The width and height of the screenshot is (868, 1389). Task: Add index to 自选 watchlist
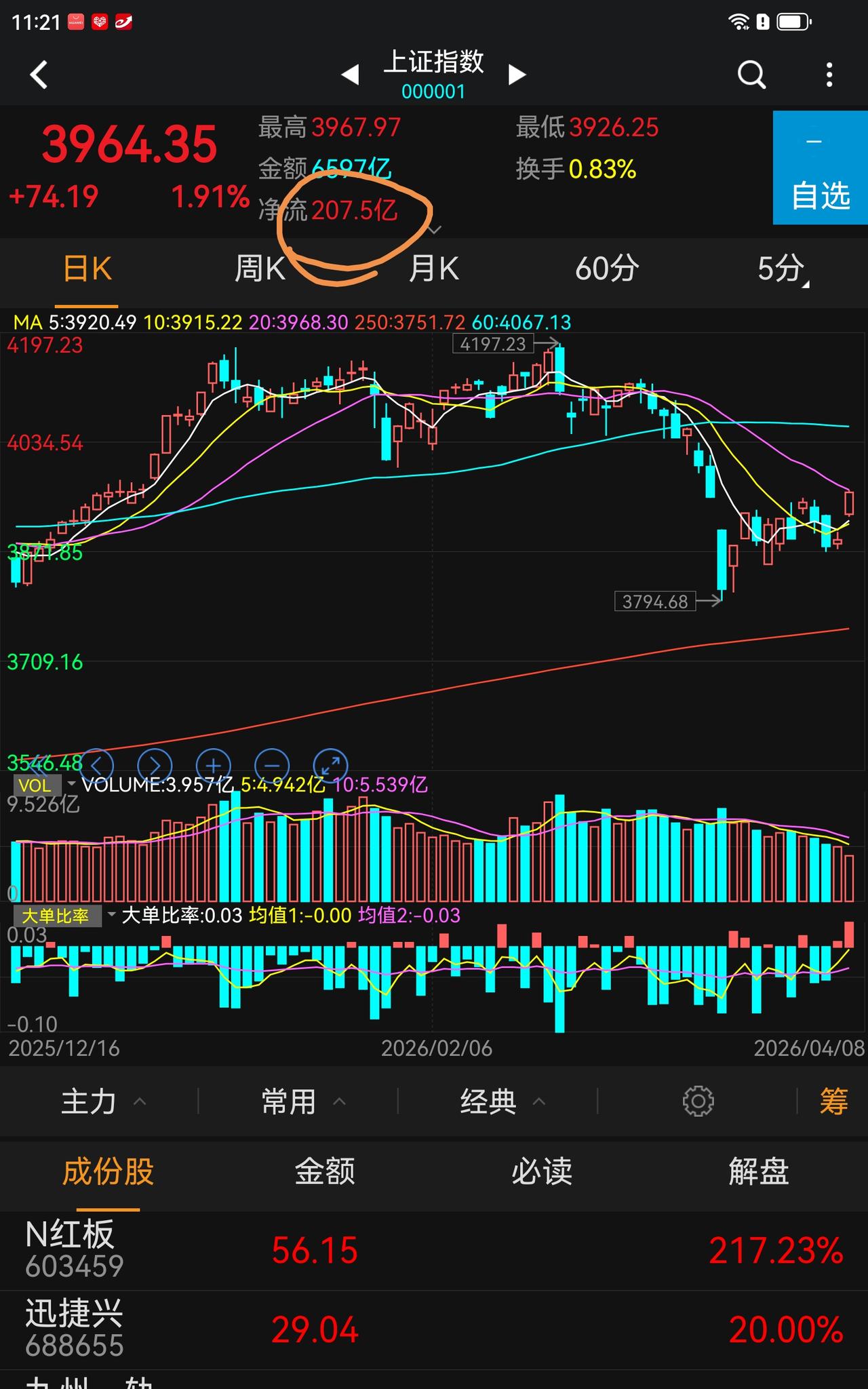pos(821,168)
